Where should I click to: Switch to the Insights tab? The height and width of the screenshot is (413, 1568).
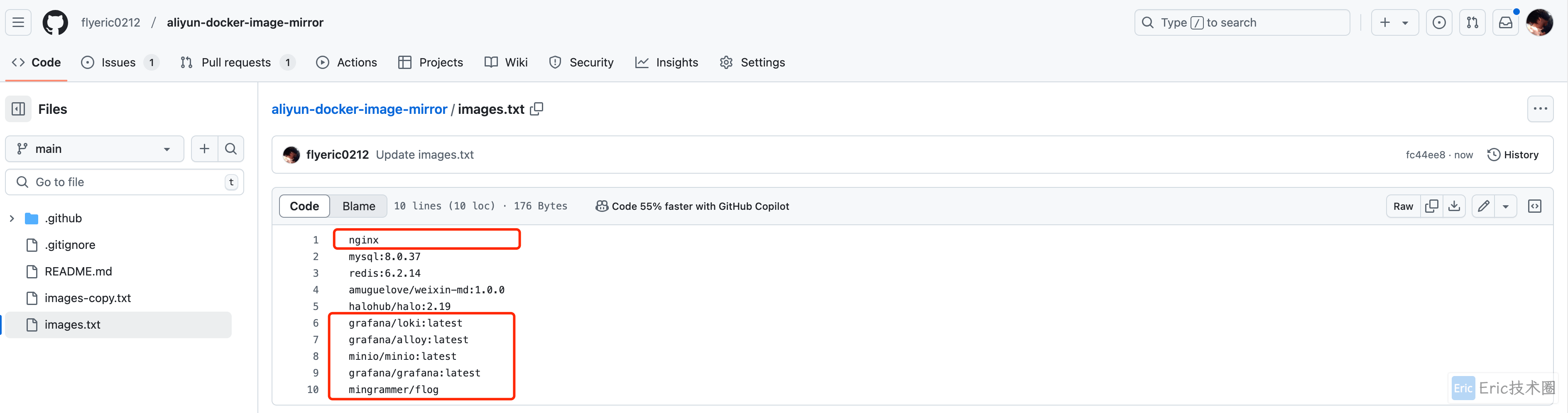[666, 62]
